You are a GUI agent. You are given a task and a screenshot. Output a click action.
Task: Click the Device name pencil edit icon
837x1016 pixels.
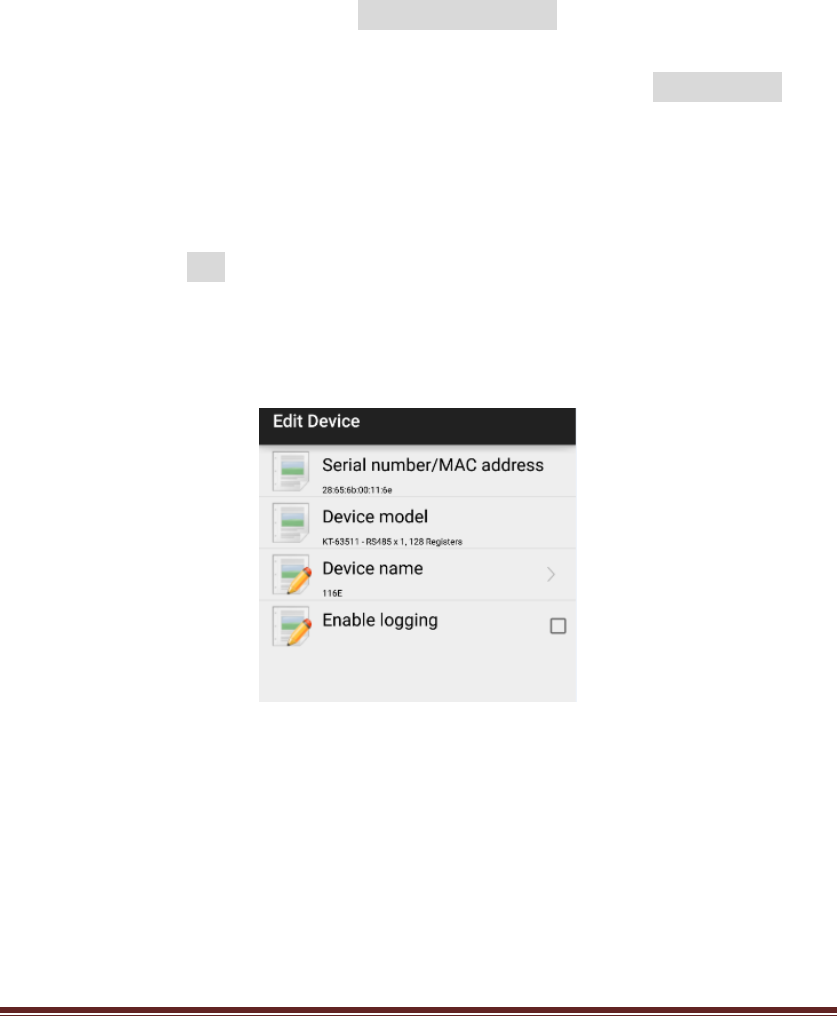click(292, 575)
